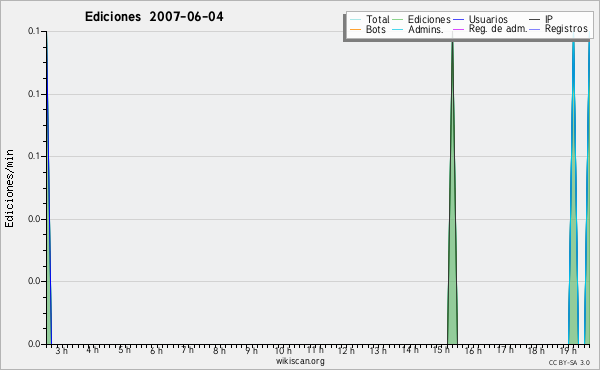Click the '17 h' x-axis label
The height and width of the screenshot is (370, 600).
[x=505, y=350]
